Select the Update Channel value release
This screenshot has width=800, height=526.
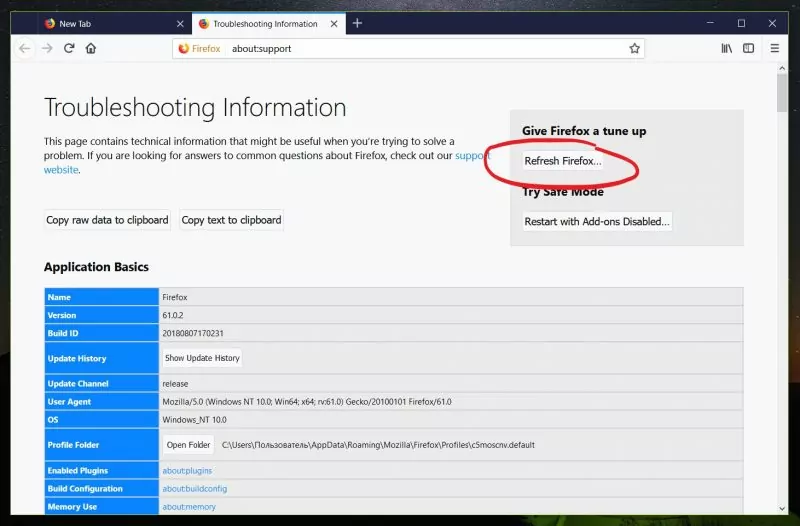point(175,384)
